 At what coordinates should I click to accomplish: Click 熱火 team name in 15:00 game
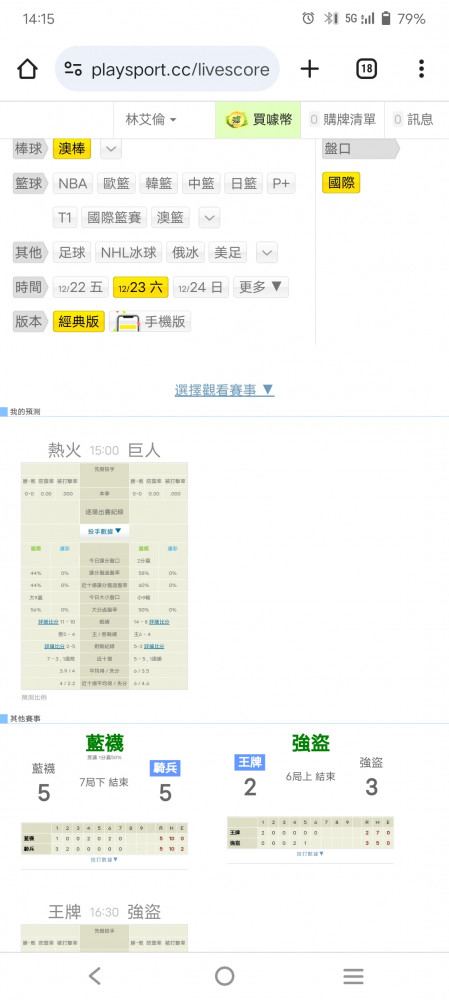pos(64,450)
